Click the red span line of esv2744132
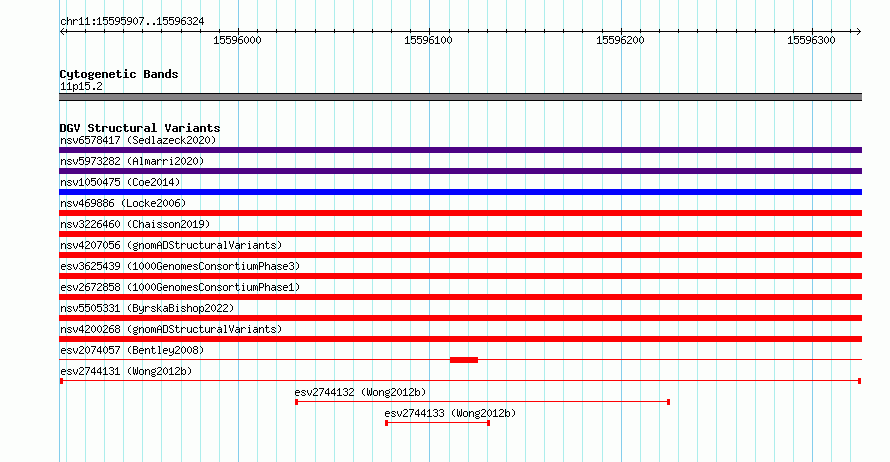The width and height of the screenshot is (890, 462). coord(482,402)
